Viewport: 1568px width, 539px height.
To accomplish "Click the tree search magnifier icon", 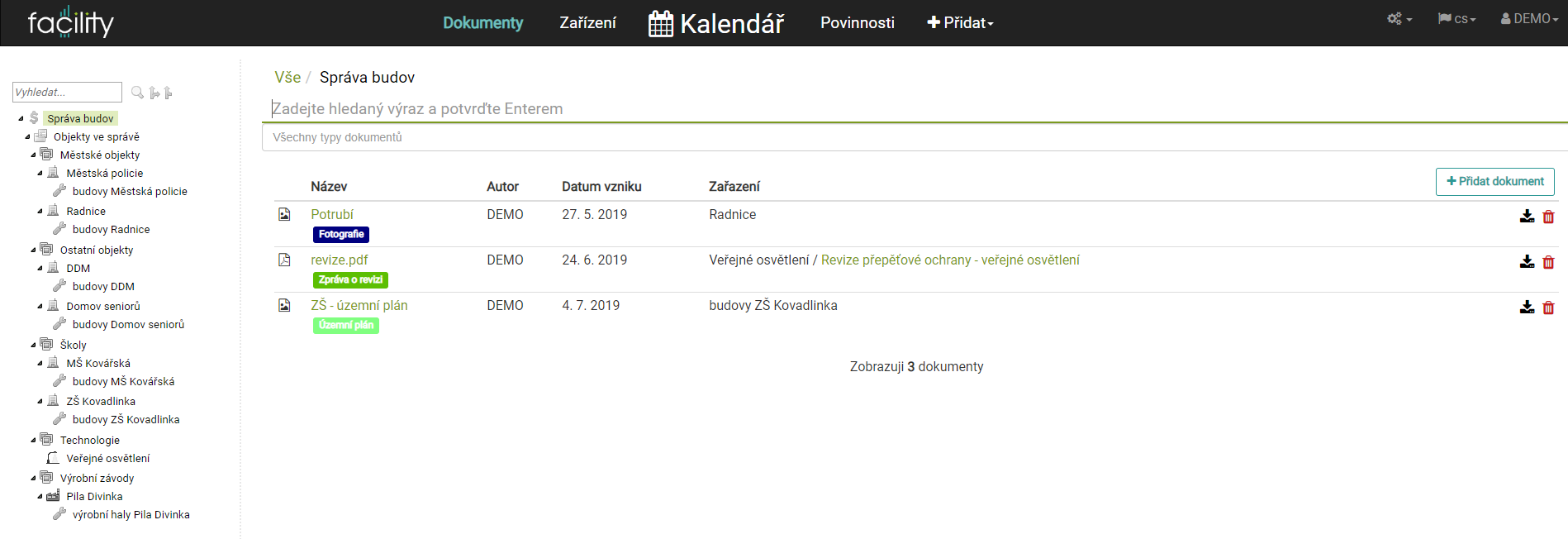I will point(137,93).
